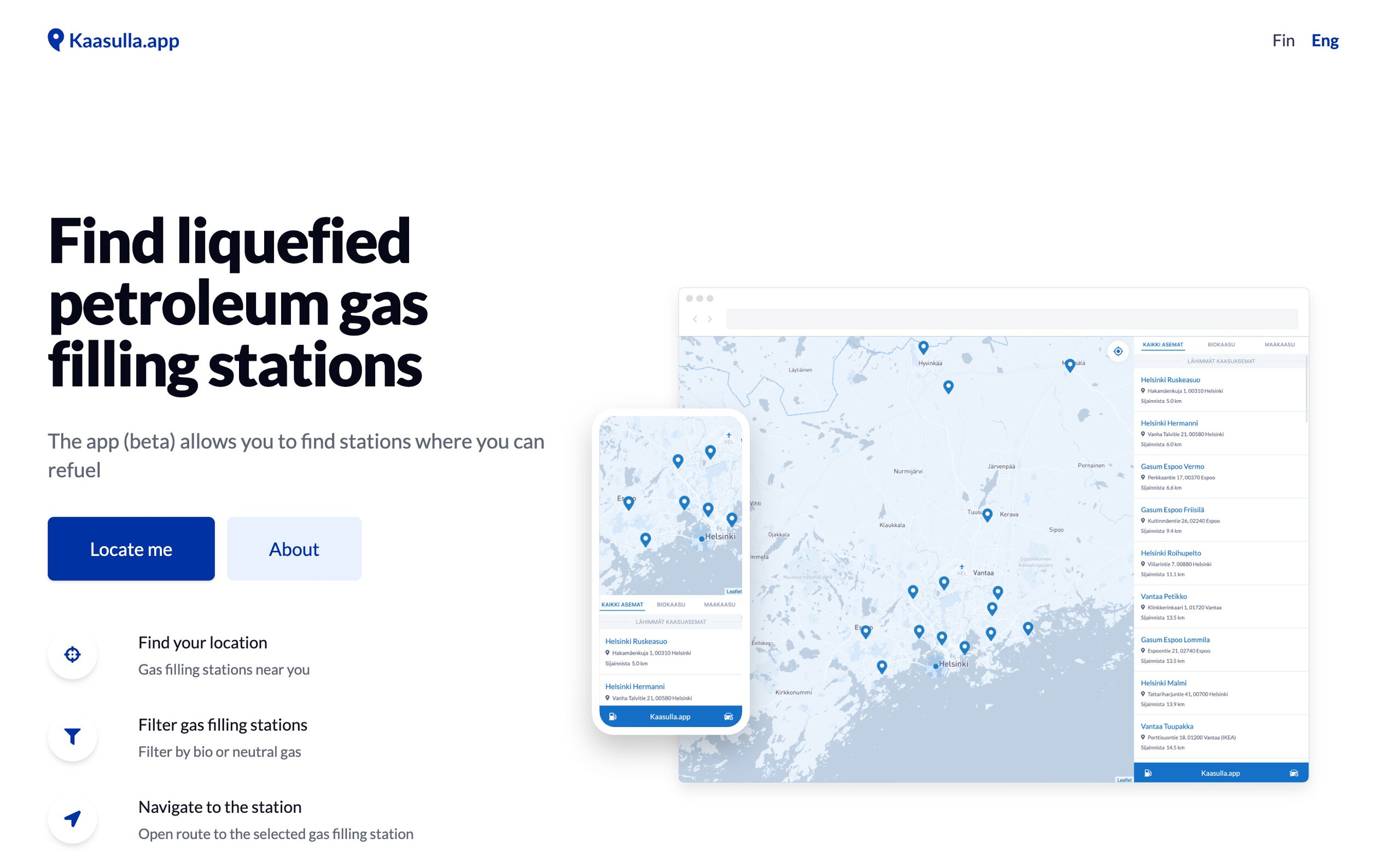The image size is (1400, 856).
Task: Click Helsinki Roihupelto station entry
Action: click(1221, 564)
